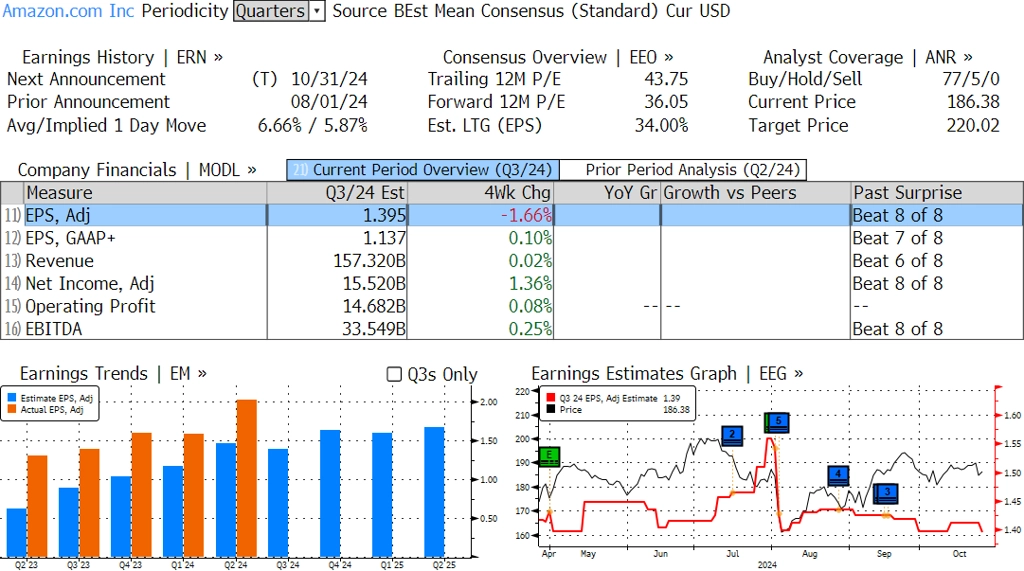The width and height of the screenshot is (1024, 571).
Task: Click Operating Profit estimate 14.682B
Action: point(374,306)
